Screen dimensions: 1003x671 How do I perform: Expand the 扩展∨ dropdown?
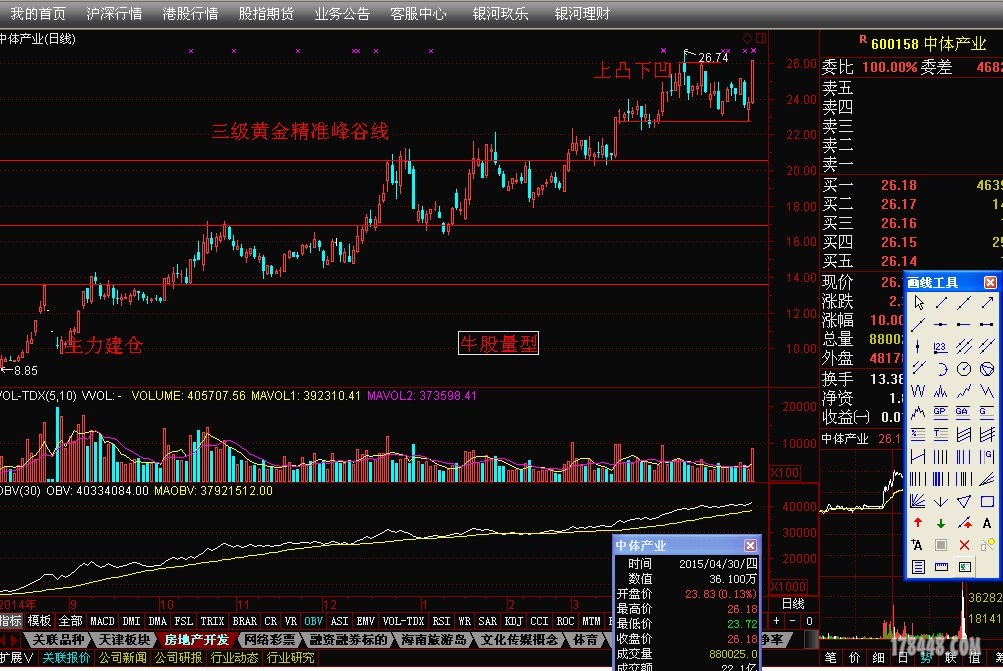(x=17, y=658)
